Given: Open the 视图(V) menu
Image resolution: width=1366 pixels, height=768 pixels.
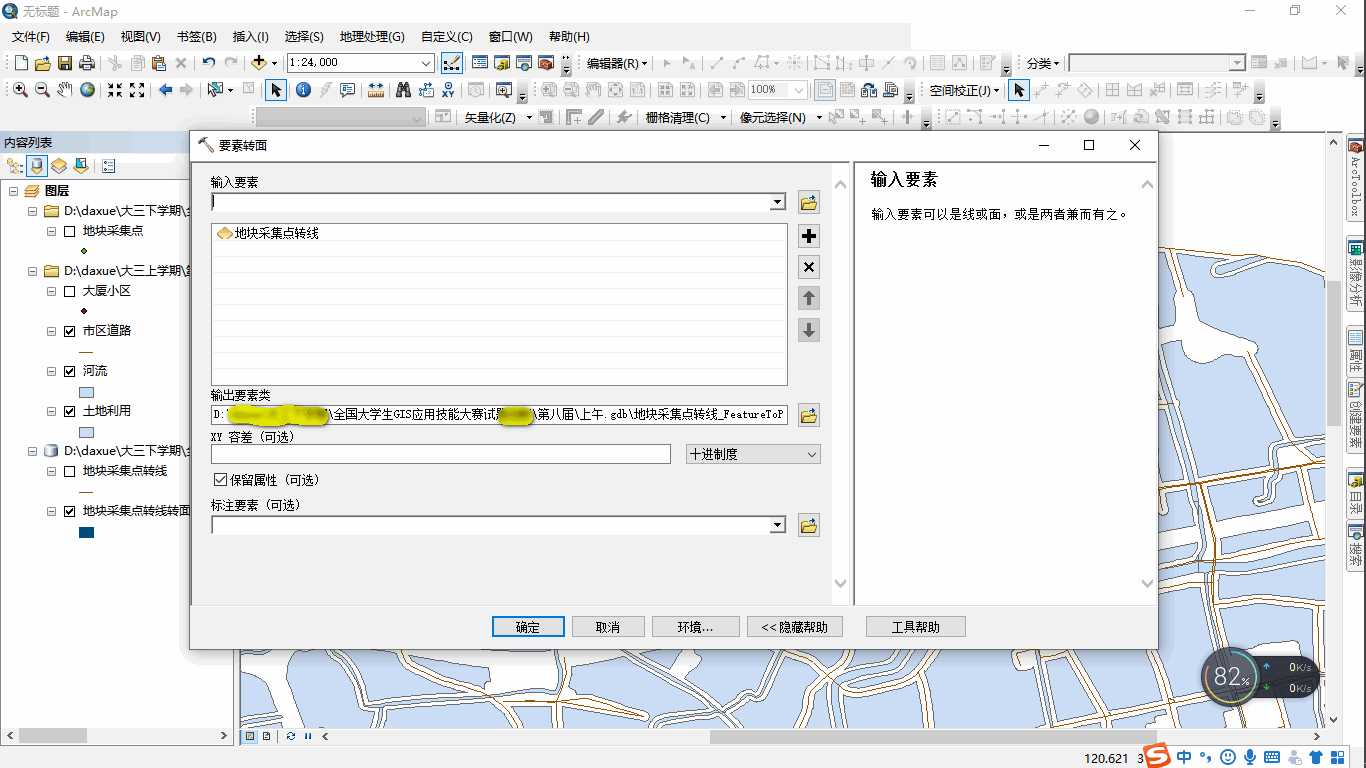Looking at the screenshot, I should [x=140, y=36].
